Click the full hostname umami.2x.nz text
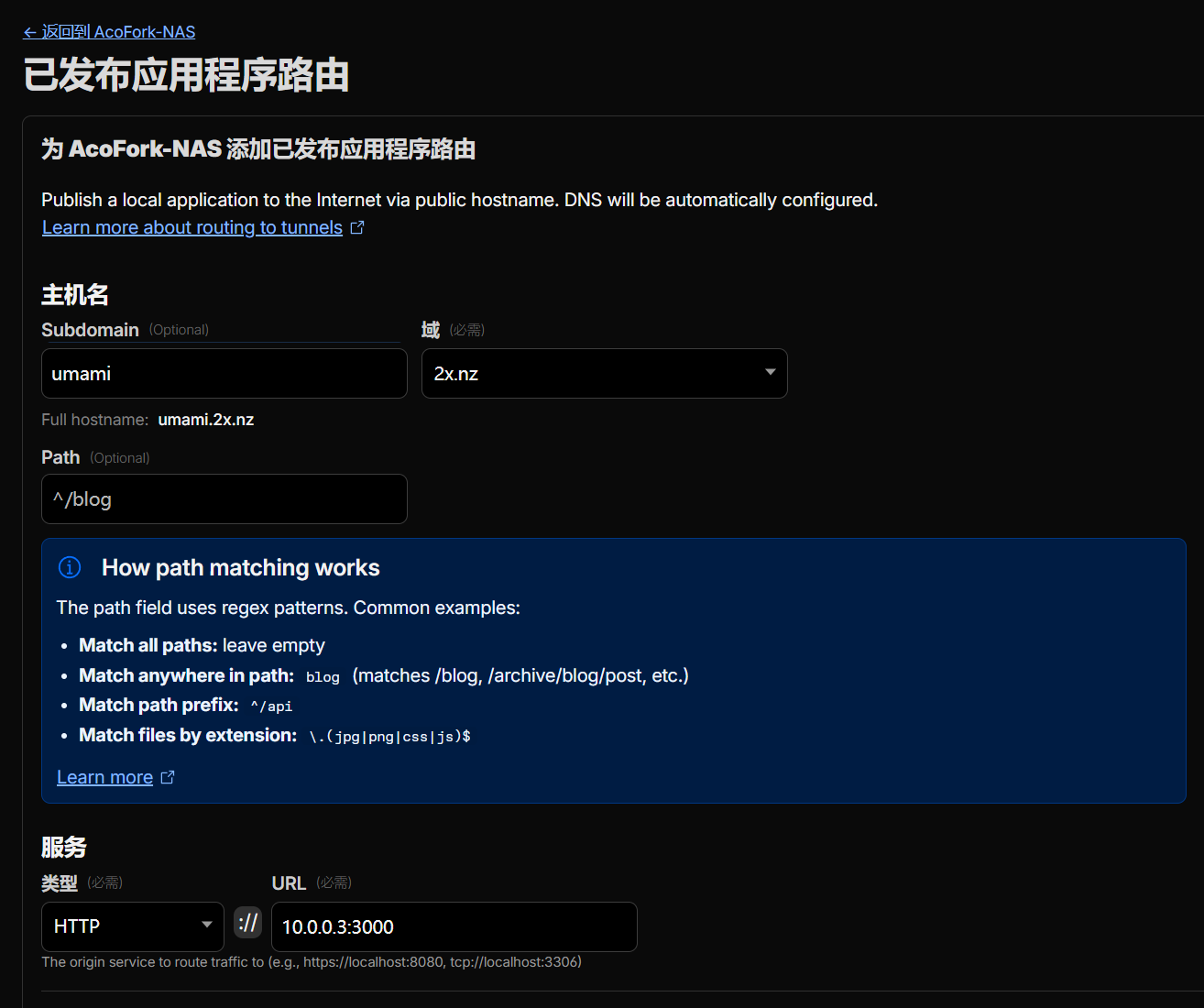1204x1008 pixels. (x=205, y=420)
